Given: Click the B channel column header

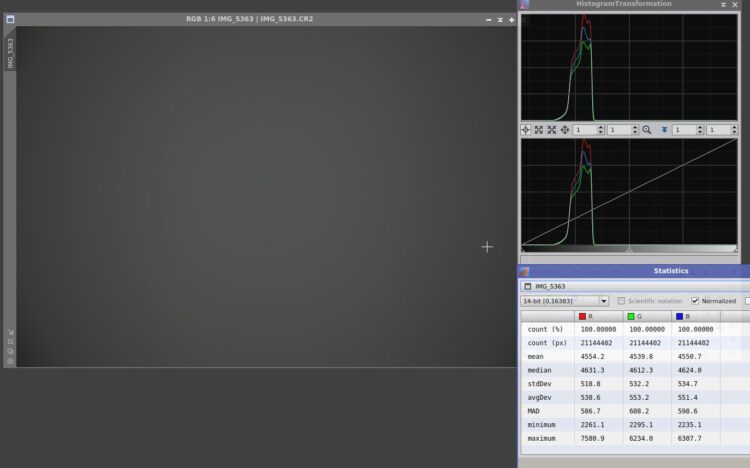Looking at the screenshot, I should point(695,316).
